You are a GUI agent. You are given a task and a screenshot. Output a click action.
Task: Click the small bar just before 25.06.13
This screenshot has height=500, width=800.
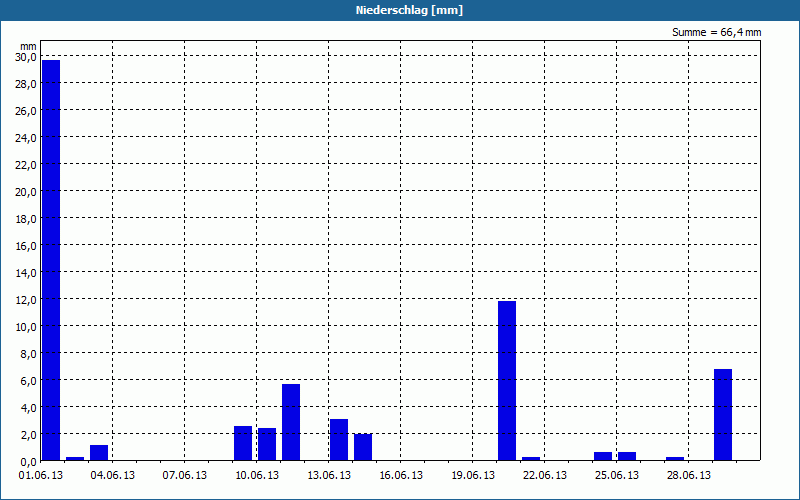pos(603,456)
